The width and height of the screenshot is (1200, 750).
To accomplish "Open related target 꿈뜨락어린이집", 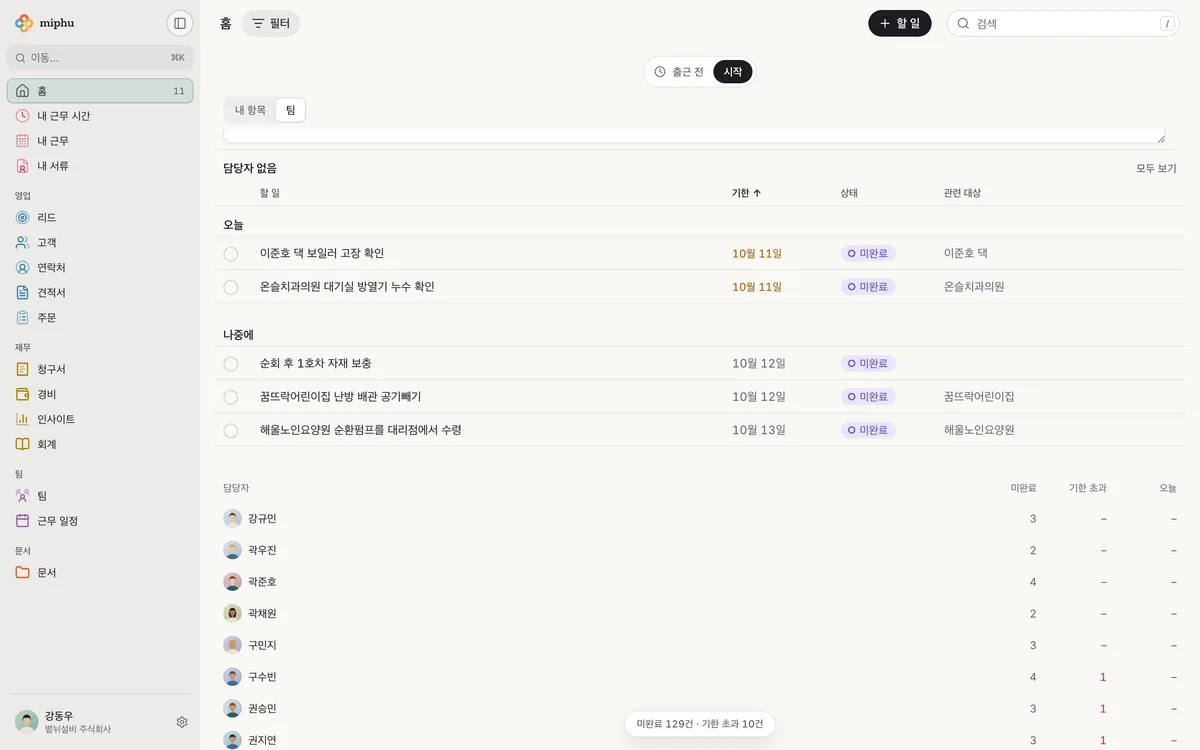I will (979, 397).
